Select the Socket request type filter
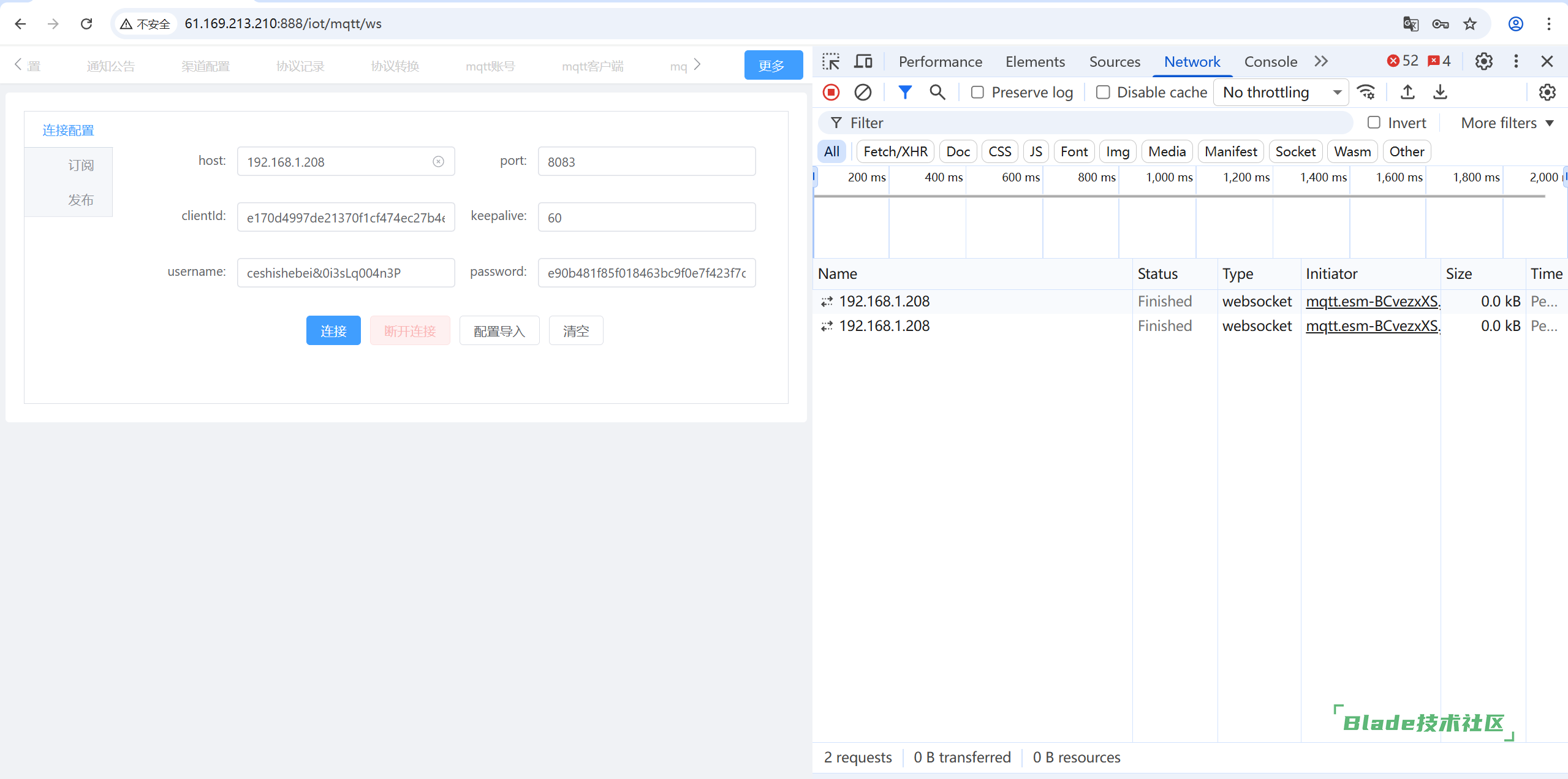The width and height of the screenshot is (1568, 779). pyautogui.click(x=1295, y=151)
